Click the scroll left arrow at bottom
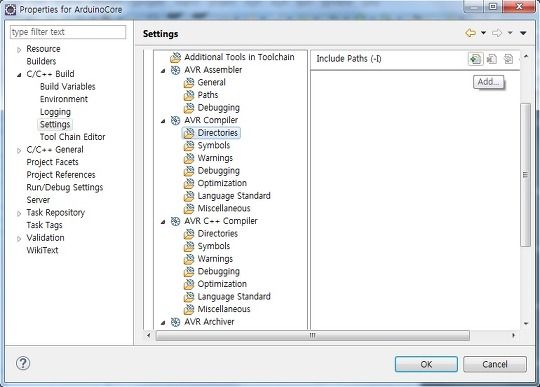This screenshot has height=387, width=540. tap(148, 335)
